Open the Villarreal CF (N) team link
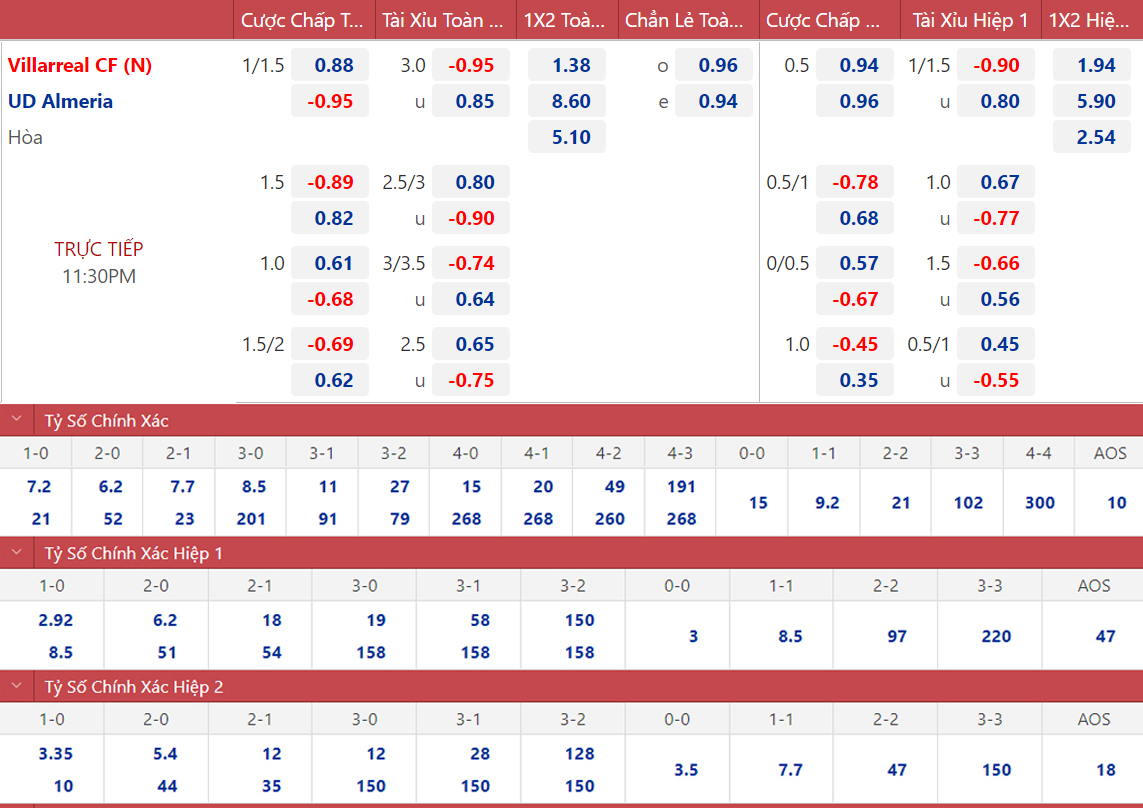 (x=80, y=65)
